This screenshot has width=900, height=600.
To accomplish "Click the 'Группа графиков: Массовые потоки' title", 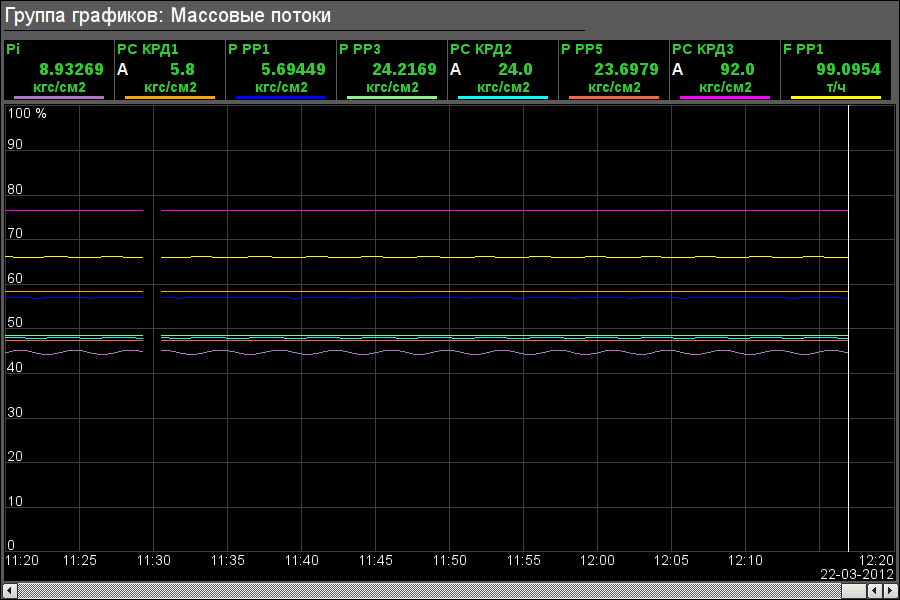I will click(x=168, y=16).
